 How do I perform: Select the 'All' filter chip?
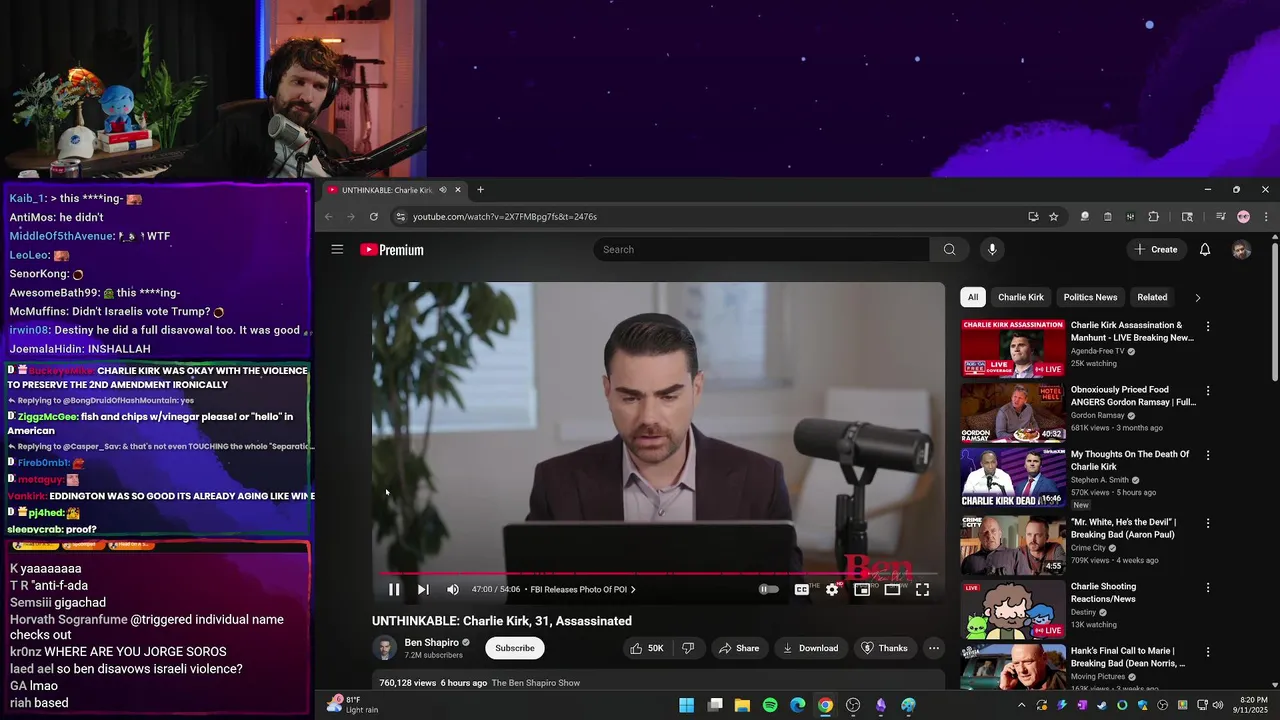pyautogui.click(x=973, y=297)
